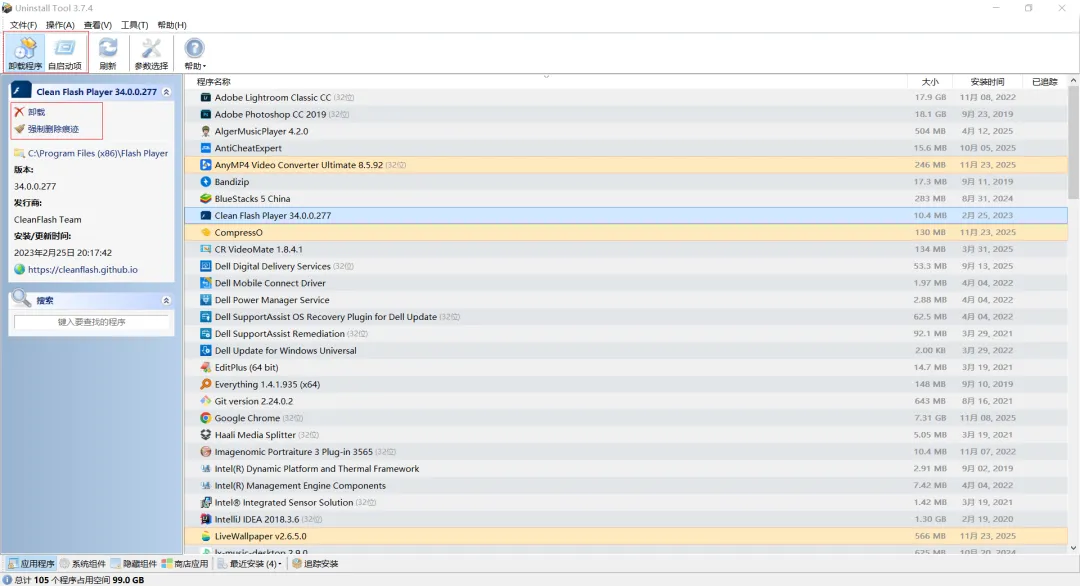The width and height of the screenshot is (1080, 586).
Task: Click the CompressO program icon
Action: tap(205, 232)
